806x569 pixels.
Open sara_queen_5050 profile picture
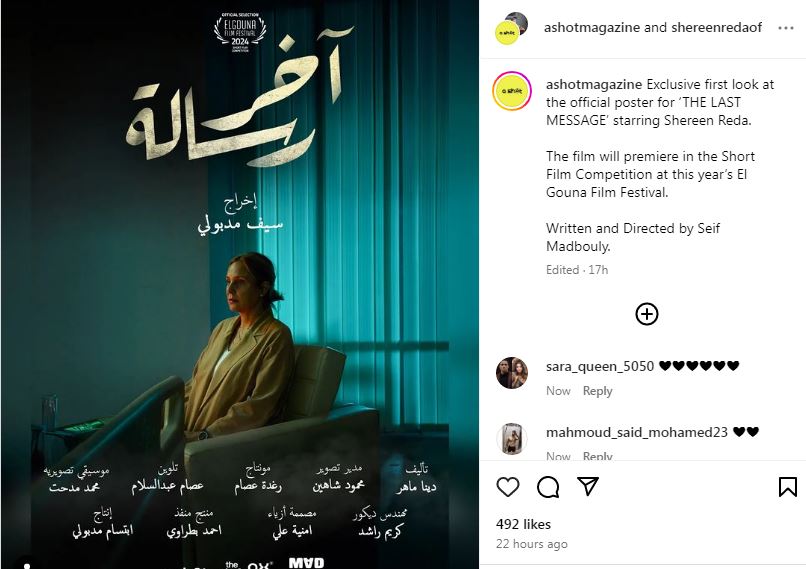(512, 373)
